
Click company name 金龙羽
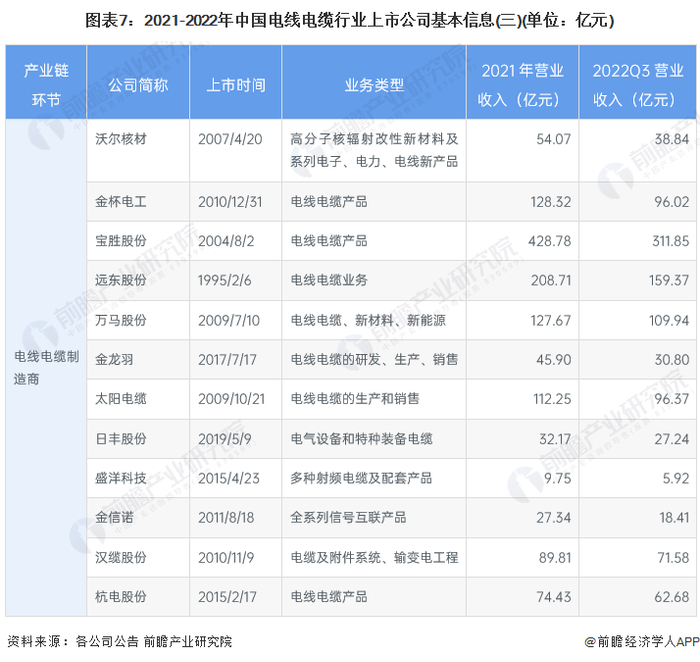114,359
